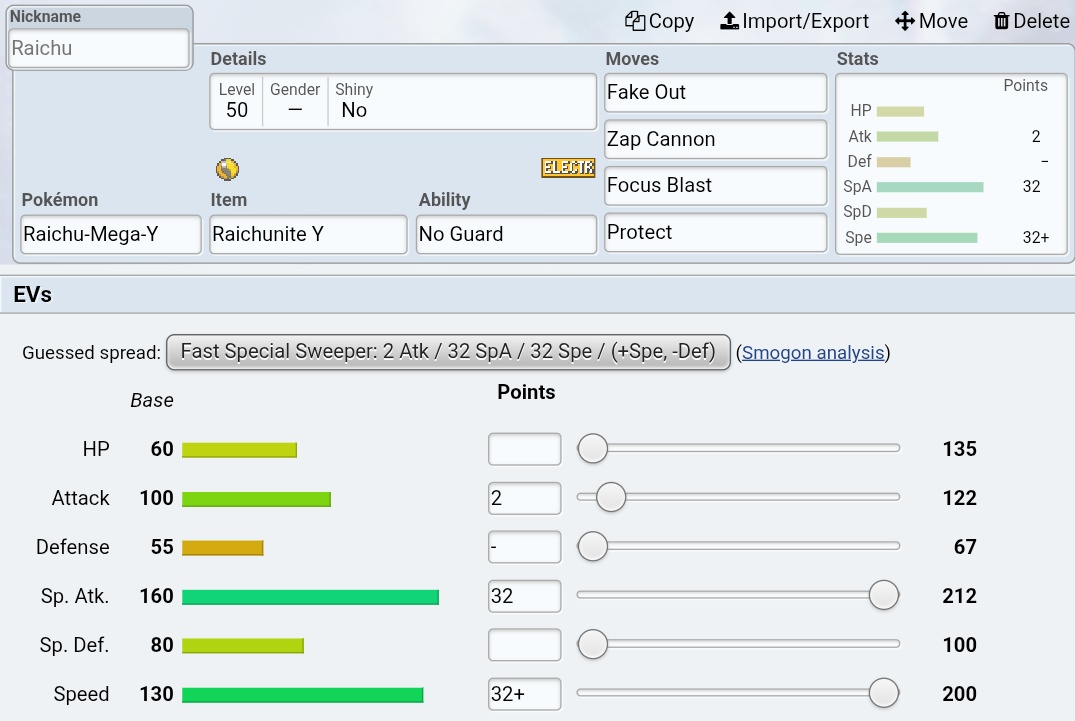Select the Protect move slot
Screen dimensions: 1075x721
[x=716, y=232]
